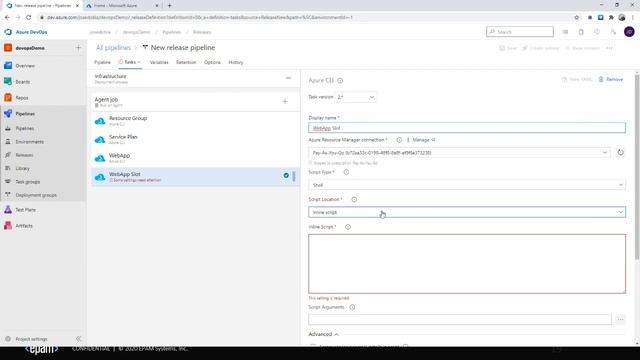Switch to the Microsoft Azure browser tab
Image resolution: width=640 pixels, height=360 pixels.
121,6
